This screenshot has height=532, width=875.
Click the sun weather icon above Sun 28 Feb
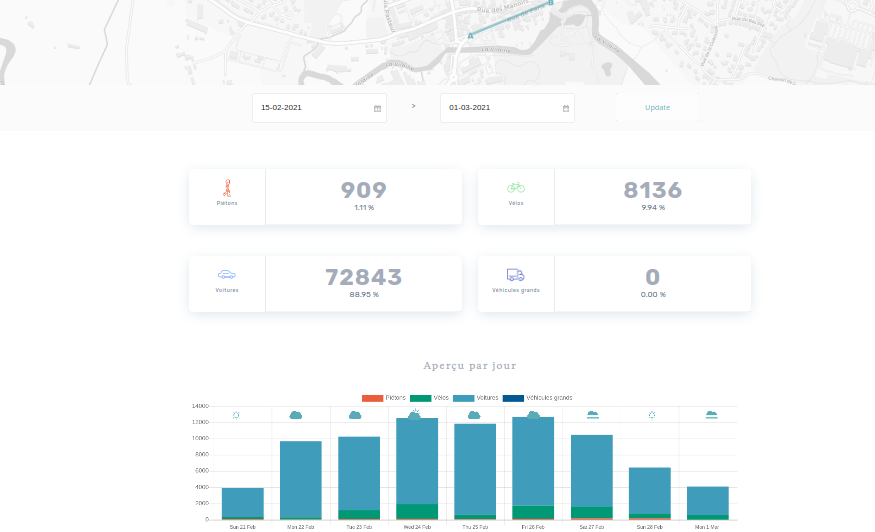coord(652,414)
